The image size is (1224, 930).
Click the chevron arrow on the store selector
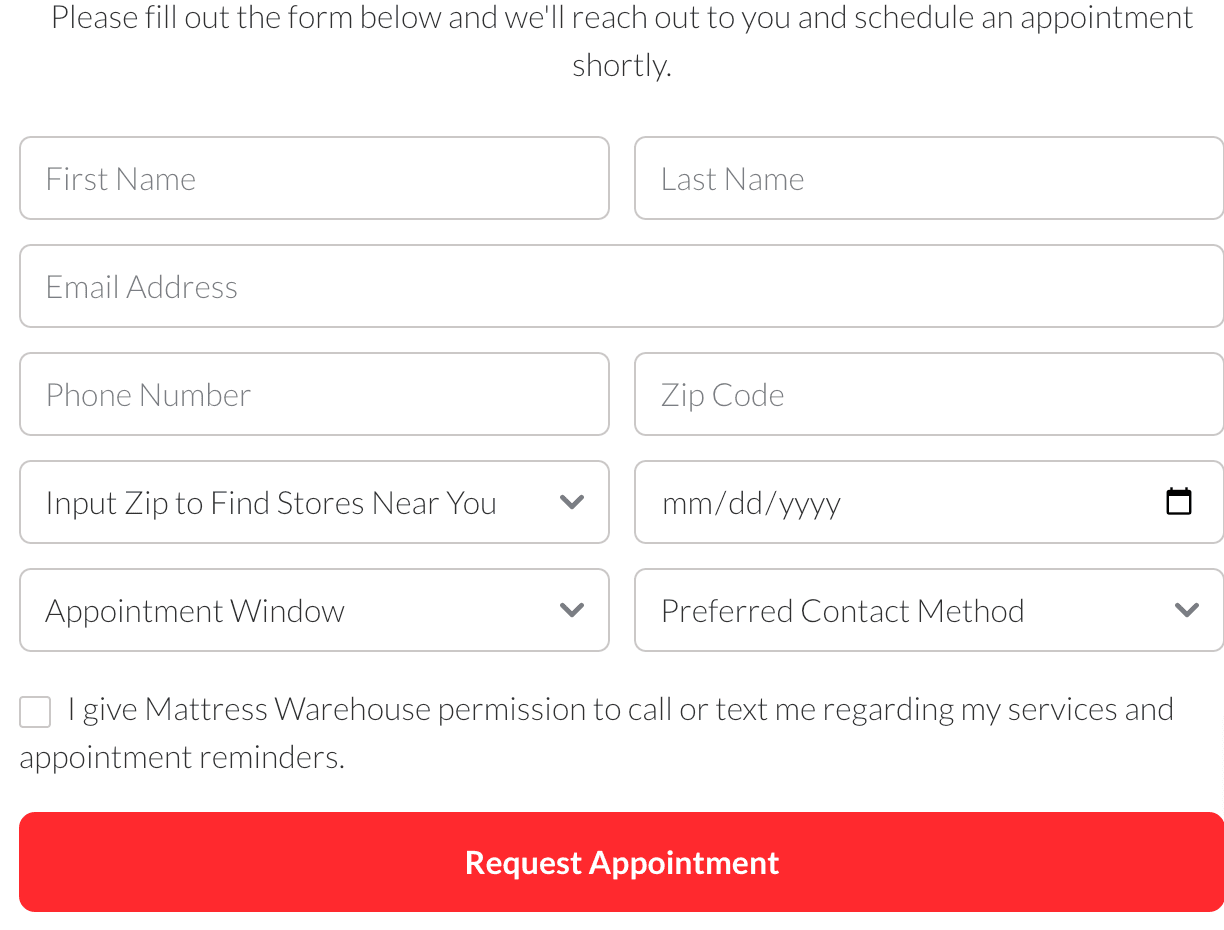[x=572, y=502]
